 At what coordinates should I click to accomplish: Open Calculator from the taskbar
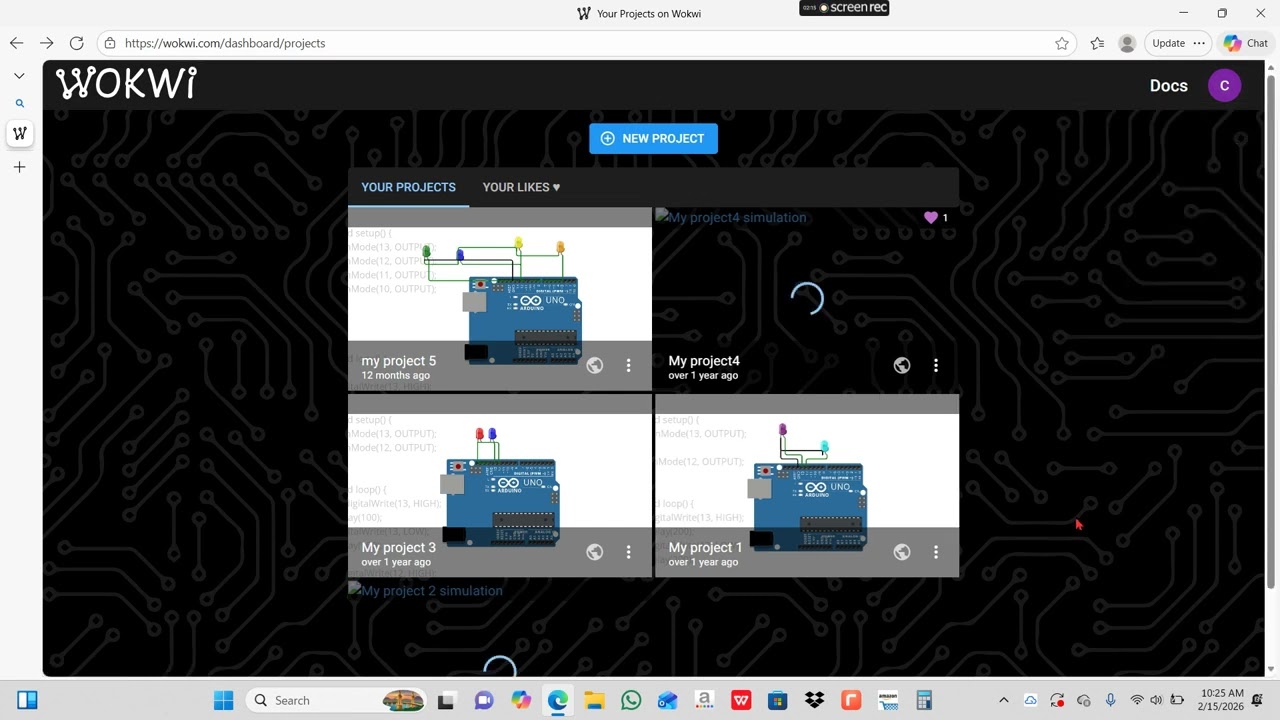point(924,700)
